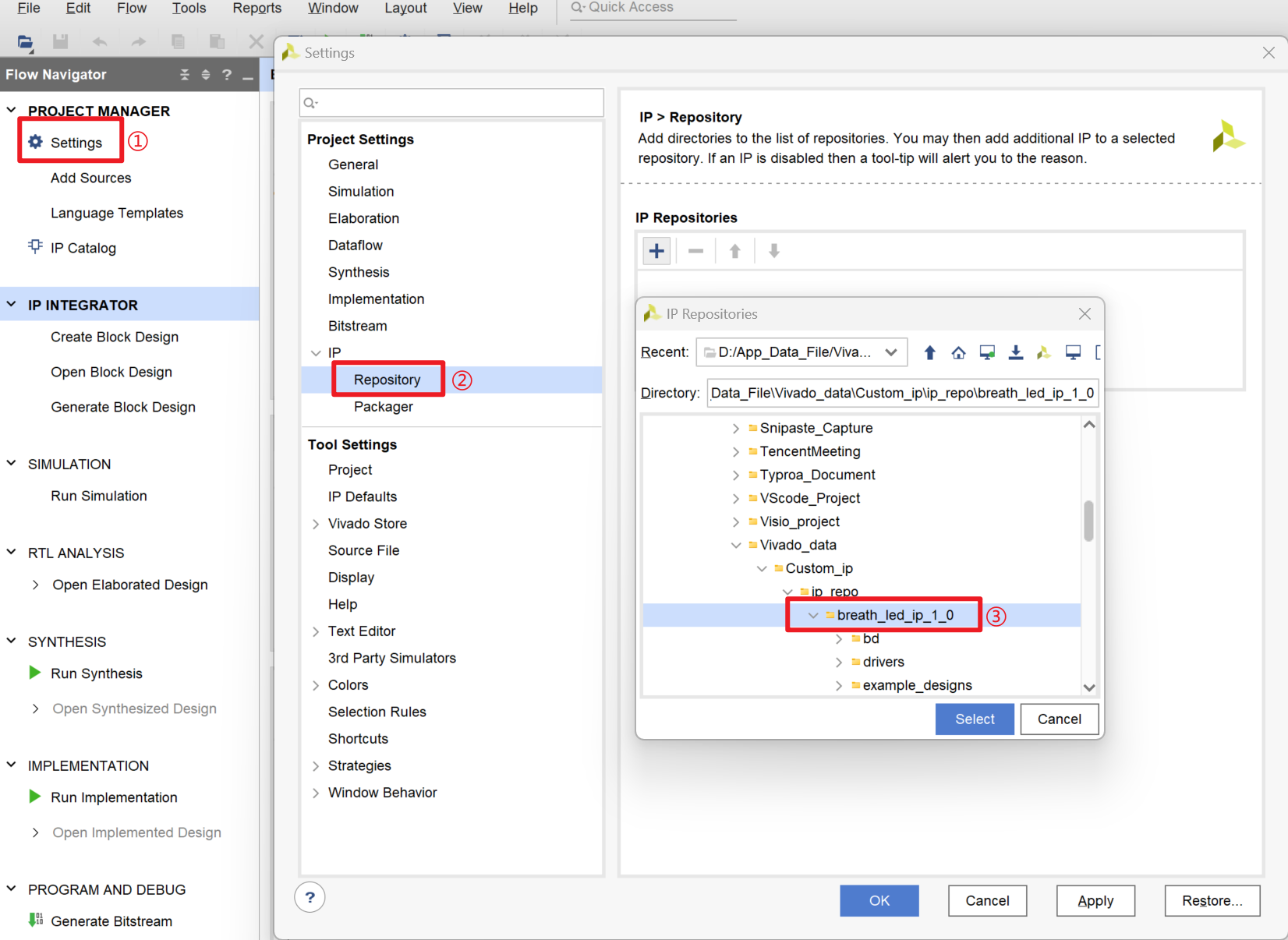Image resolution: width=1288 pixels, height=940 pixels.
Task: Click the Save toolbar icon
Action: (60, 42)
